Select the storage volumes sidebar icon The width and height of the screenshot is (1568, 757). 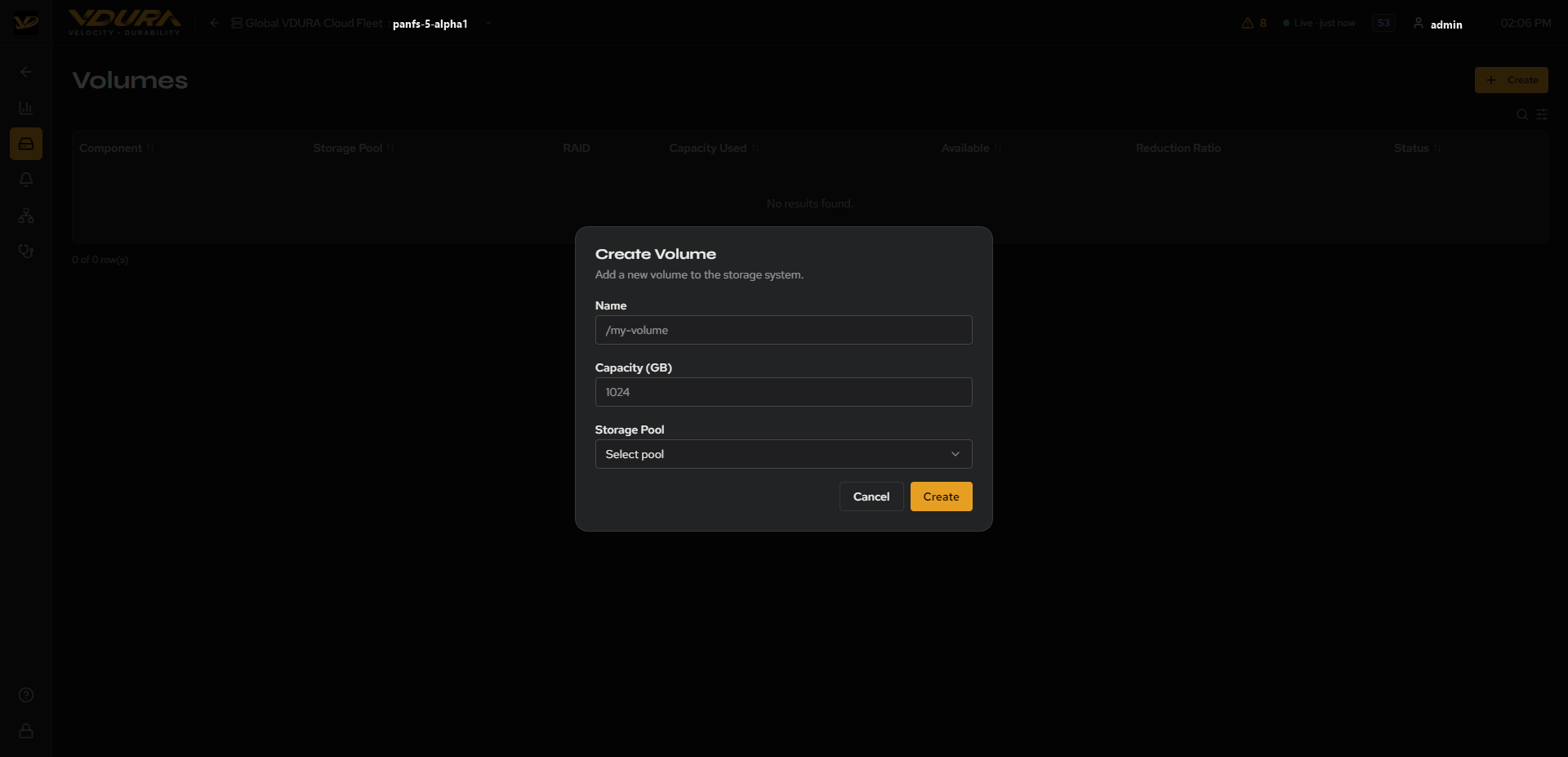(x=26, y=144)
